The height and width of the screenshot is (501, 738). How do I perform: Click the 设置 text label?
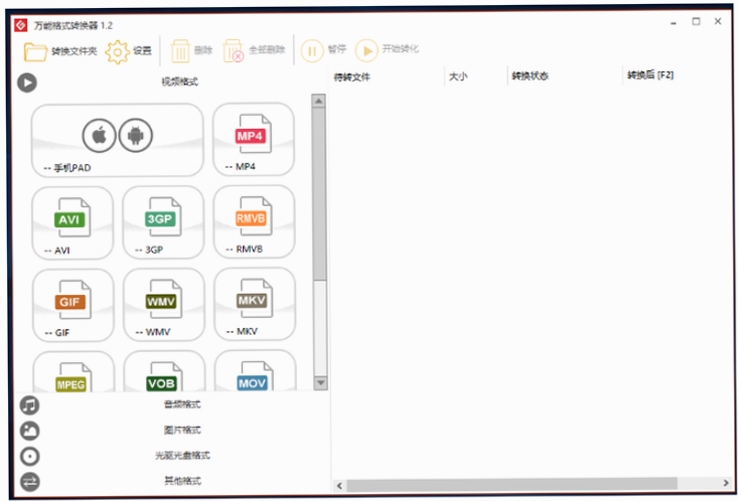(x=142, y=50)
